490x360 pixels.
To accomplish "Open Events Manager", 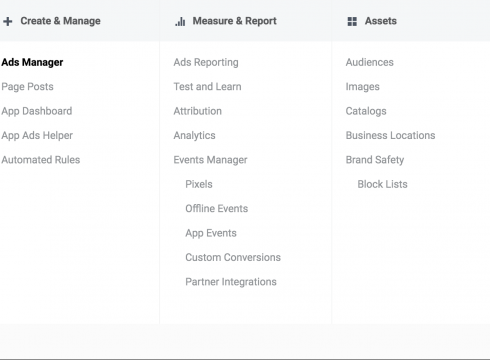I will coord(210,160).
